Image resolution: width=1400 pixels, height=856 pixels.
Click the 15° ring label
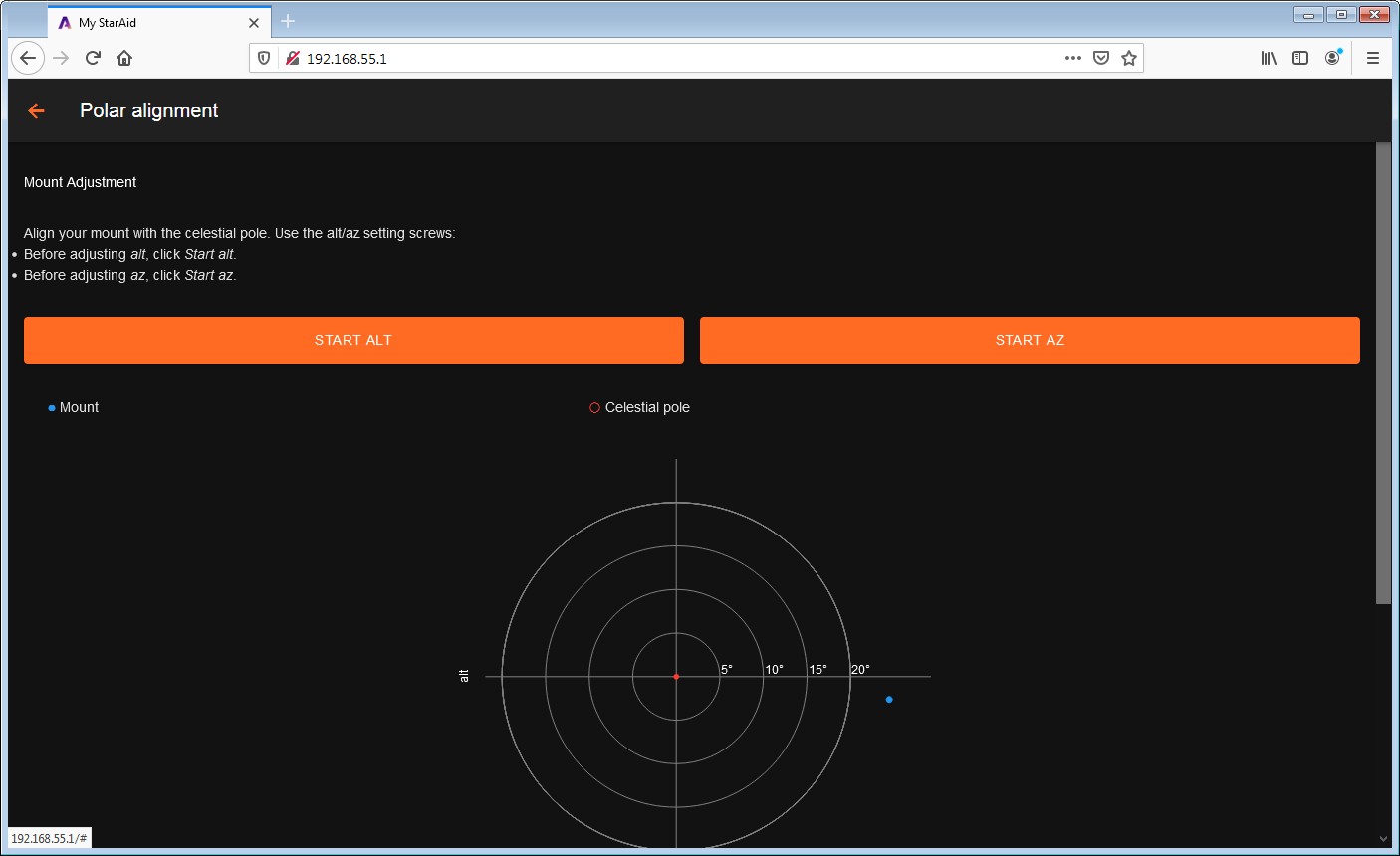pyautogui.click(x=817, y=669)
